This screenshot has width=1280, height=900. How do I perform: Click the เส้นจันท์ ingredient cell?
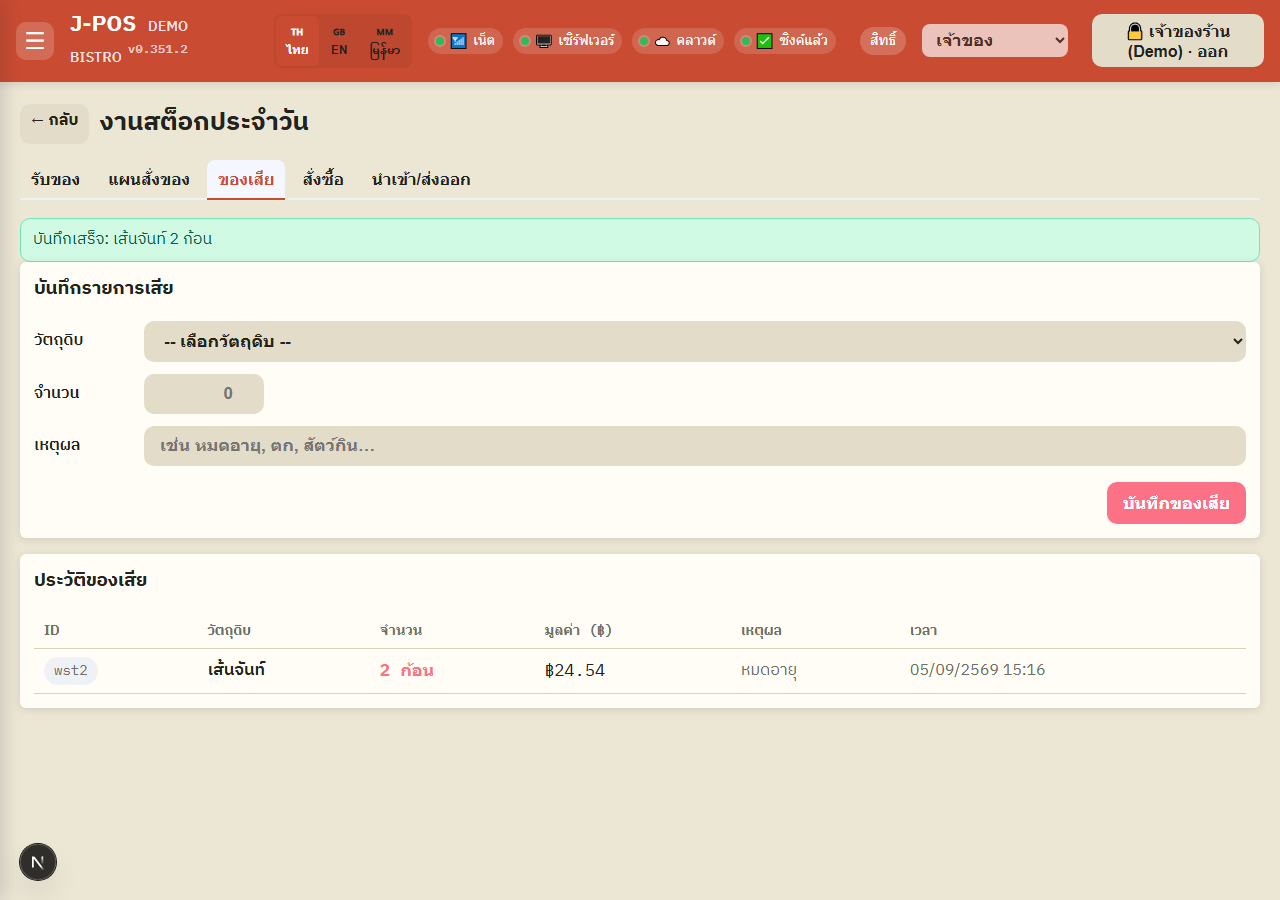pyautogui.click(x=236, y=670)
